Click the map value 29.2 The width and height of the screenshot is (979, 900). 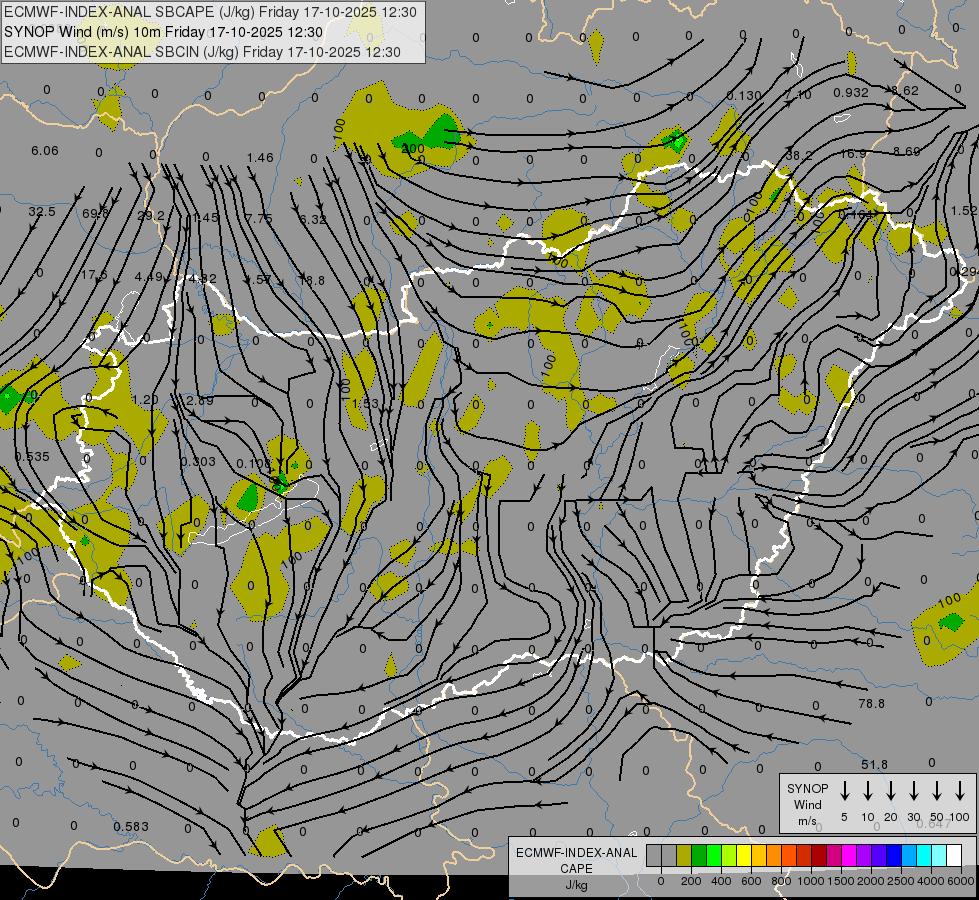150,215
